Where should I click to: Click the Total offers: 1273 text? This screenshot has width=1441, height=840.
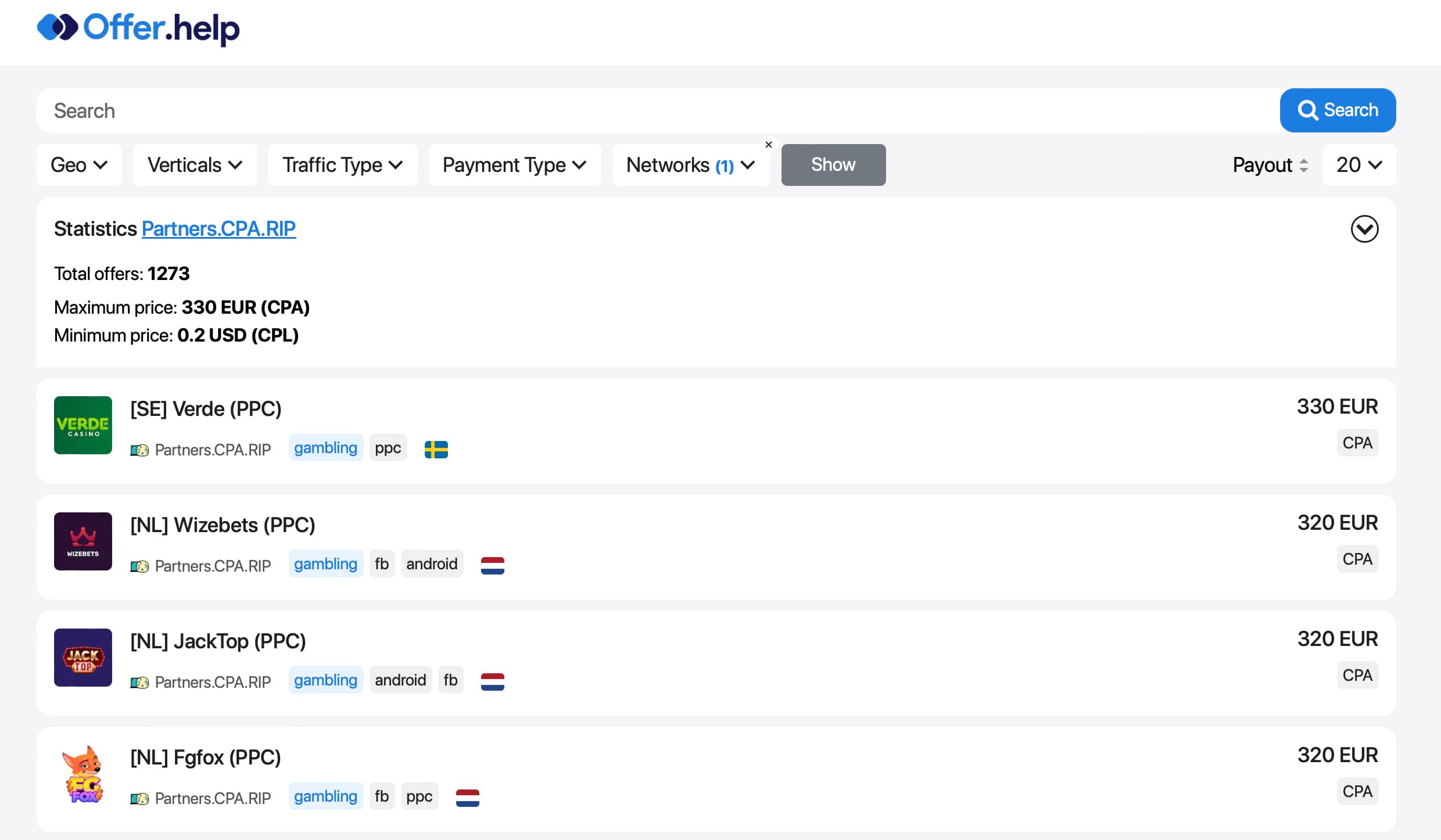(122, 274)
